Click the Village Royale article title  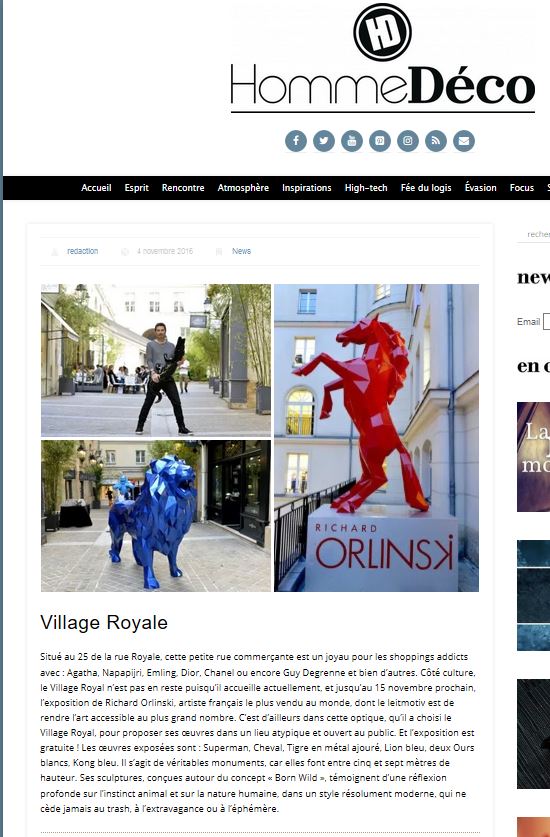pos(104,622)
